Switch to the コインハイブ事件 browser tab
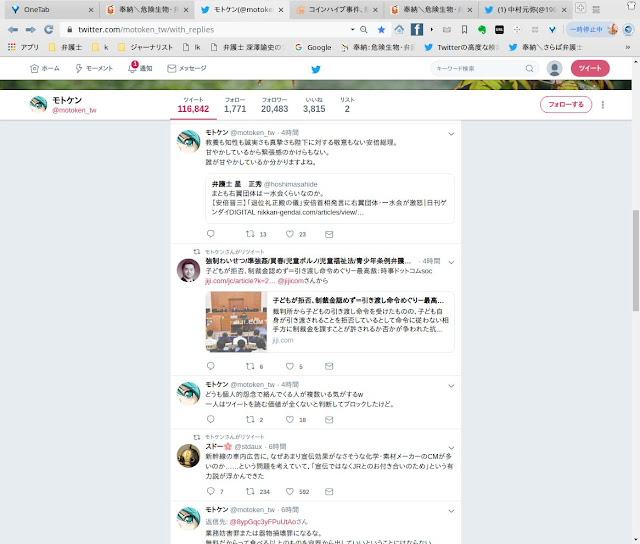Screen dimensions: 640x544 click(x=337, y=9)
